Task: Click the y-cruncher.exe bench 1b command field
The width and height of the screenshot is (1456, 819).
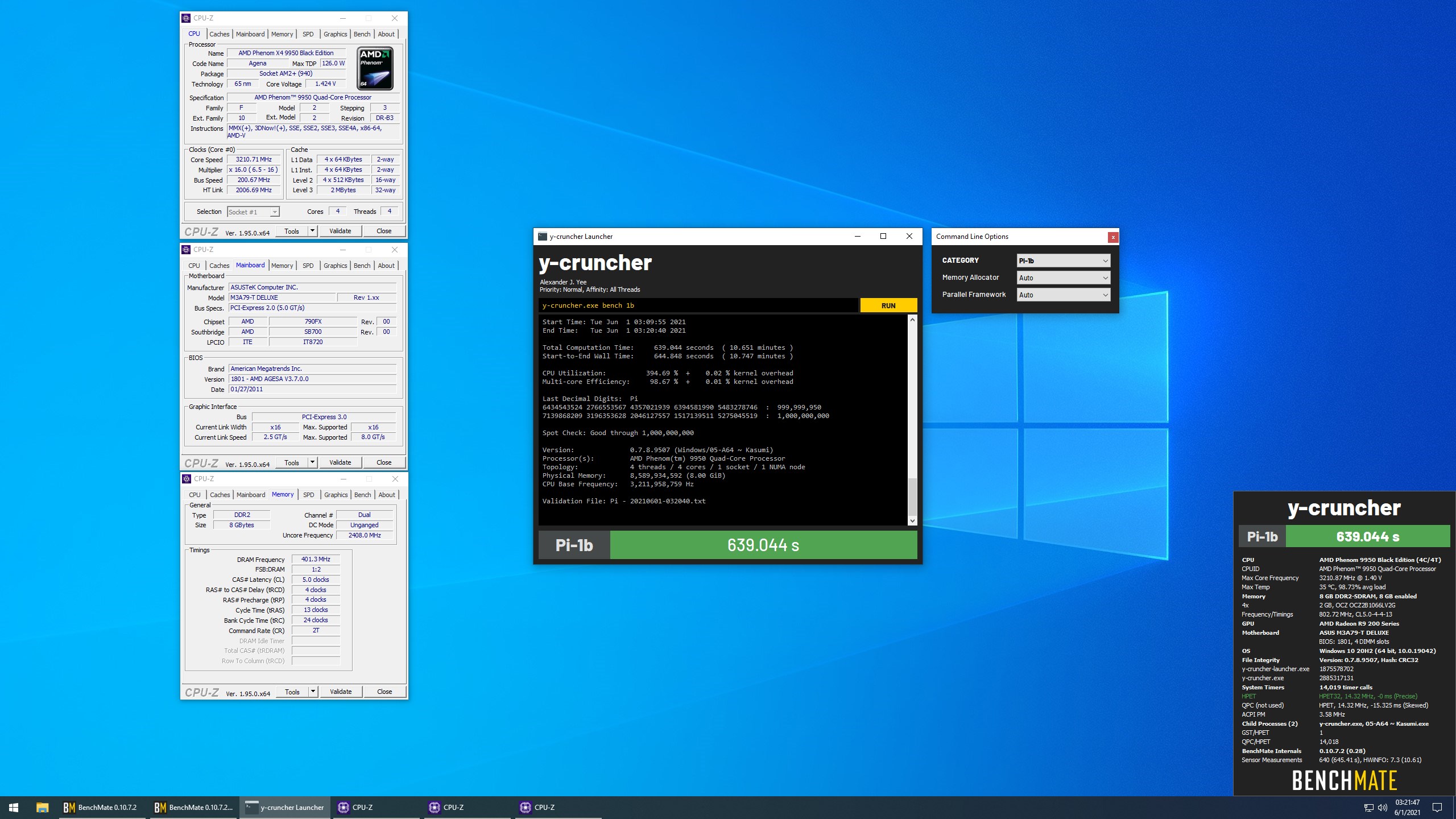Action: [698, 305]
